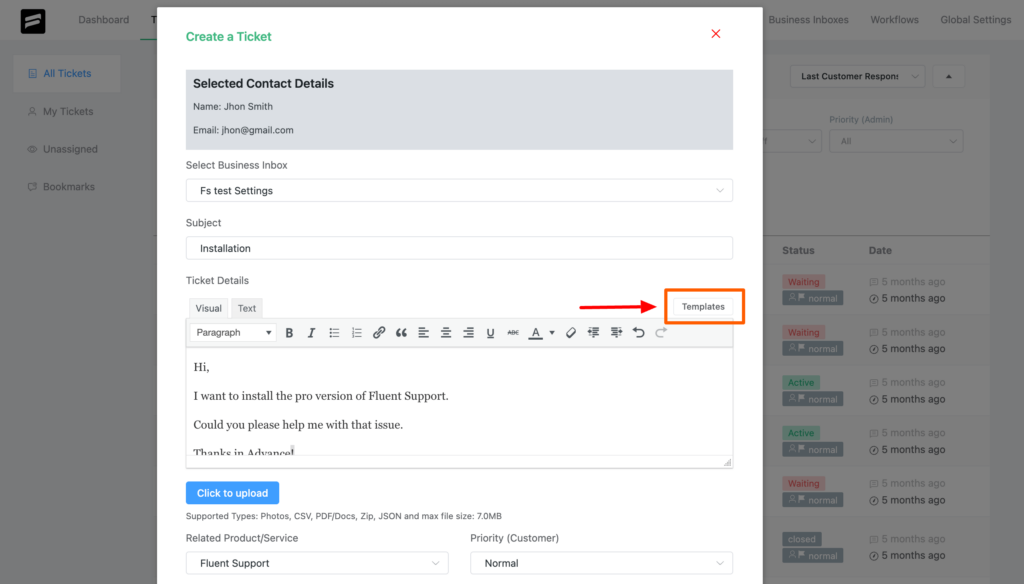Apply strikethrough formatting
Screen dimensions: 1024x584
pyautogui.click(x=513, y=330)
